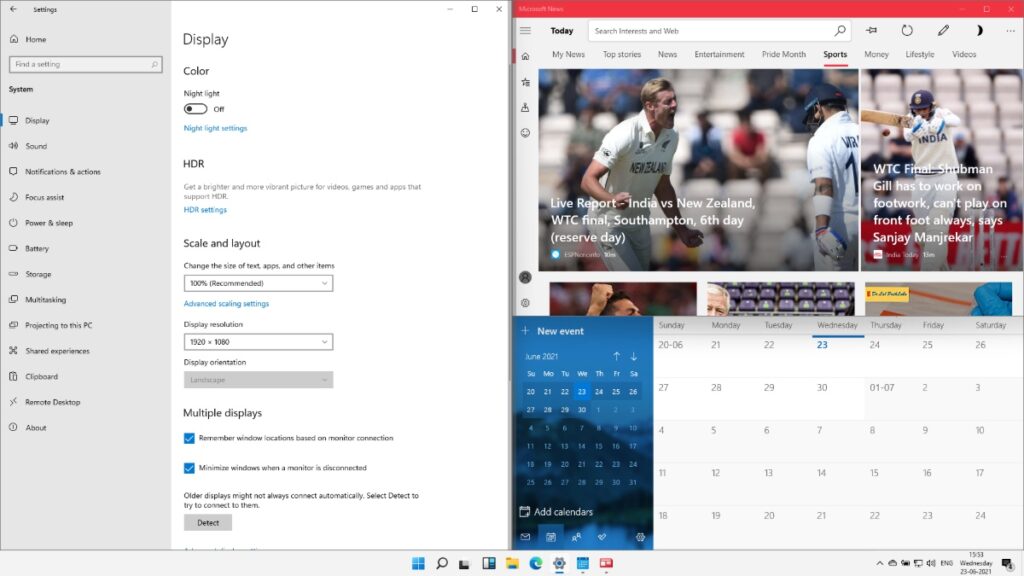Open People icon in Calendar bottom bar
1024x576 pixels.
tap(576, 537)
